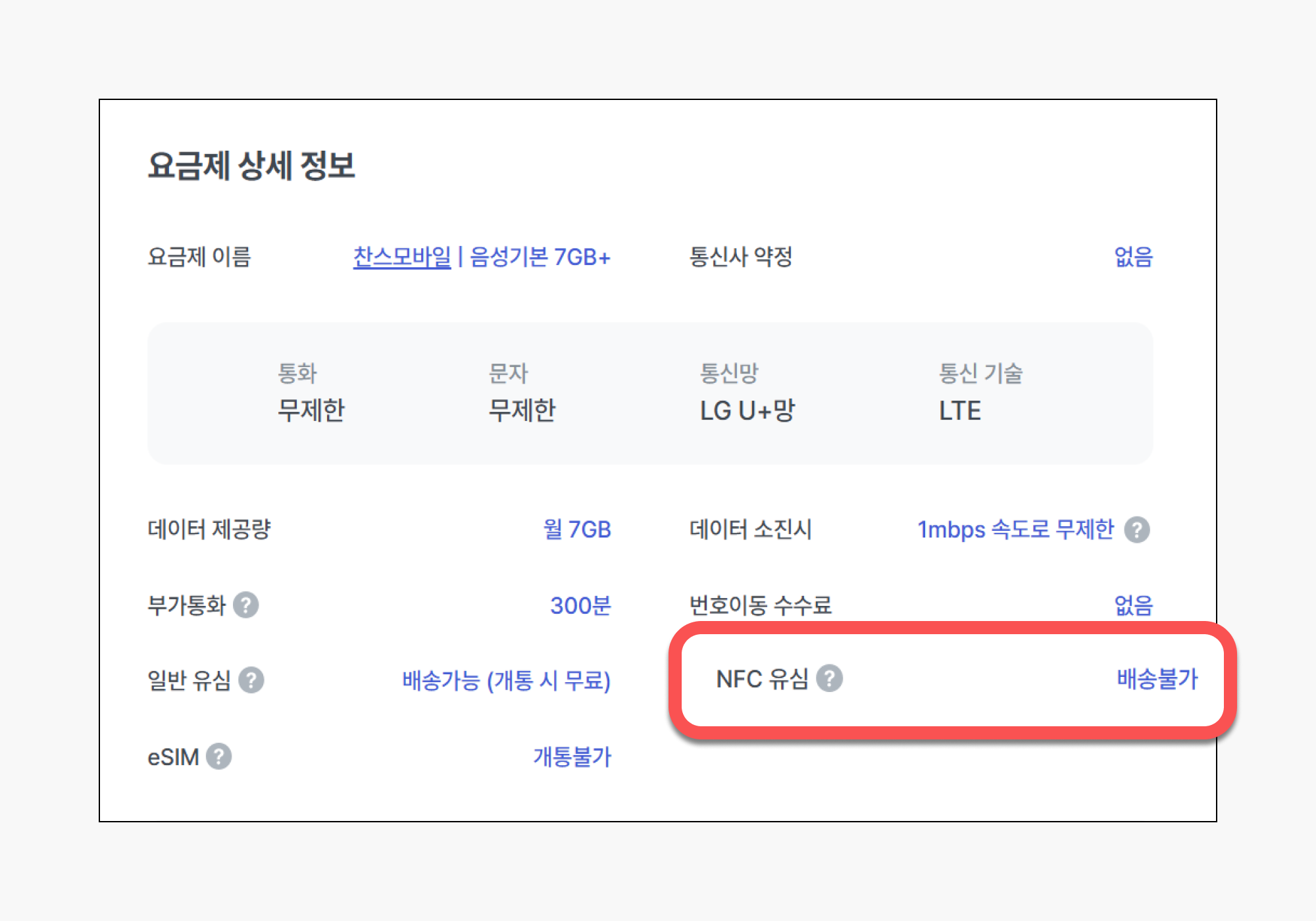Click help icon next to NFC 유심

coord(830,678)
